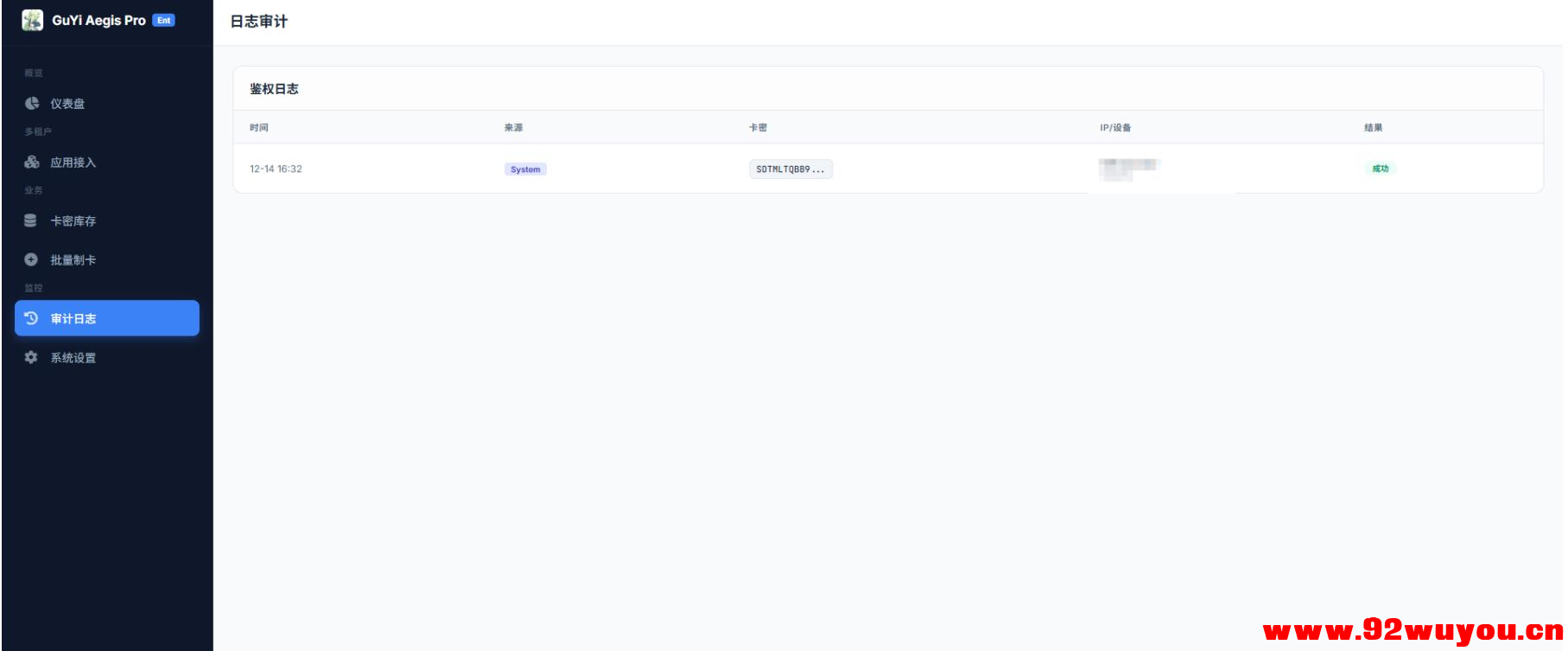Click the www.92wuyou.cn watermark link
The width and height of the screenshot is (1568, 651).
pos(1412,631)
